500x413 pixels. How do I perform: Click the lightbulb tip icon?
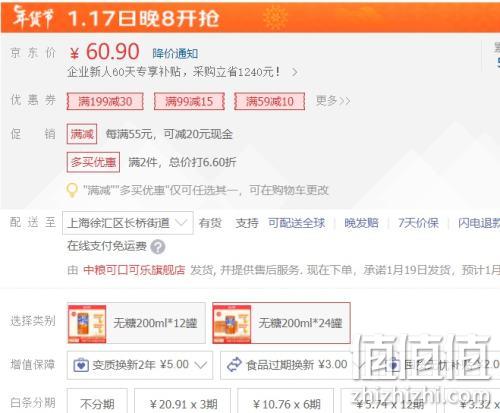(x=72, y=190)
